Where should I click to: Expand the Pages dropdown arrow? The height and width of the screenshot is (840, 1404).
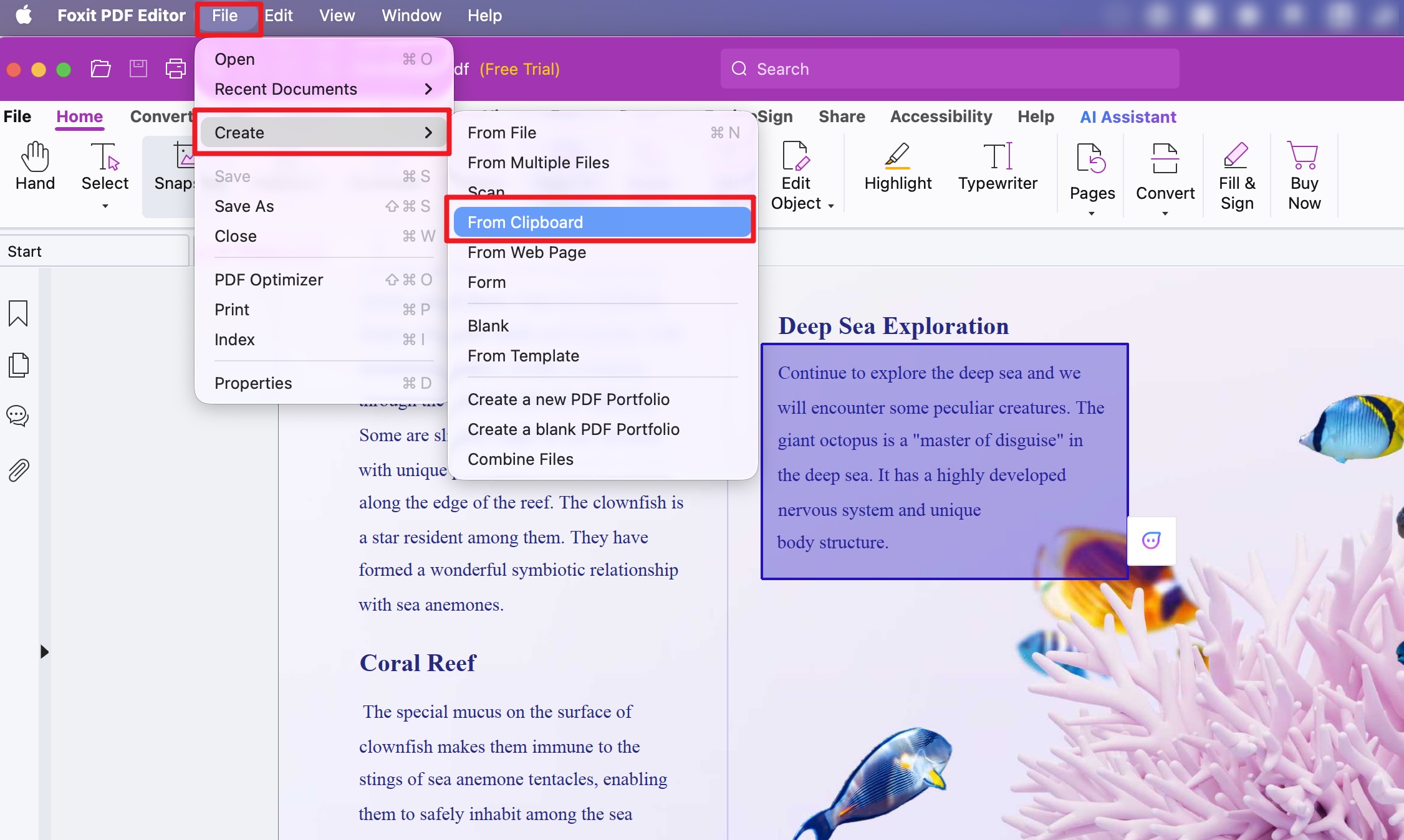[x=1092, y=214]
